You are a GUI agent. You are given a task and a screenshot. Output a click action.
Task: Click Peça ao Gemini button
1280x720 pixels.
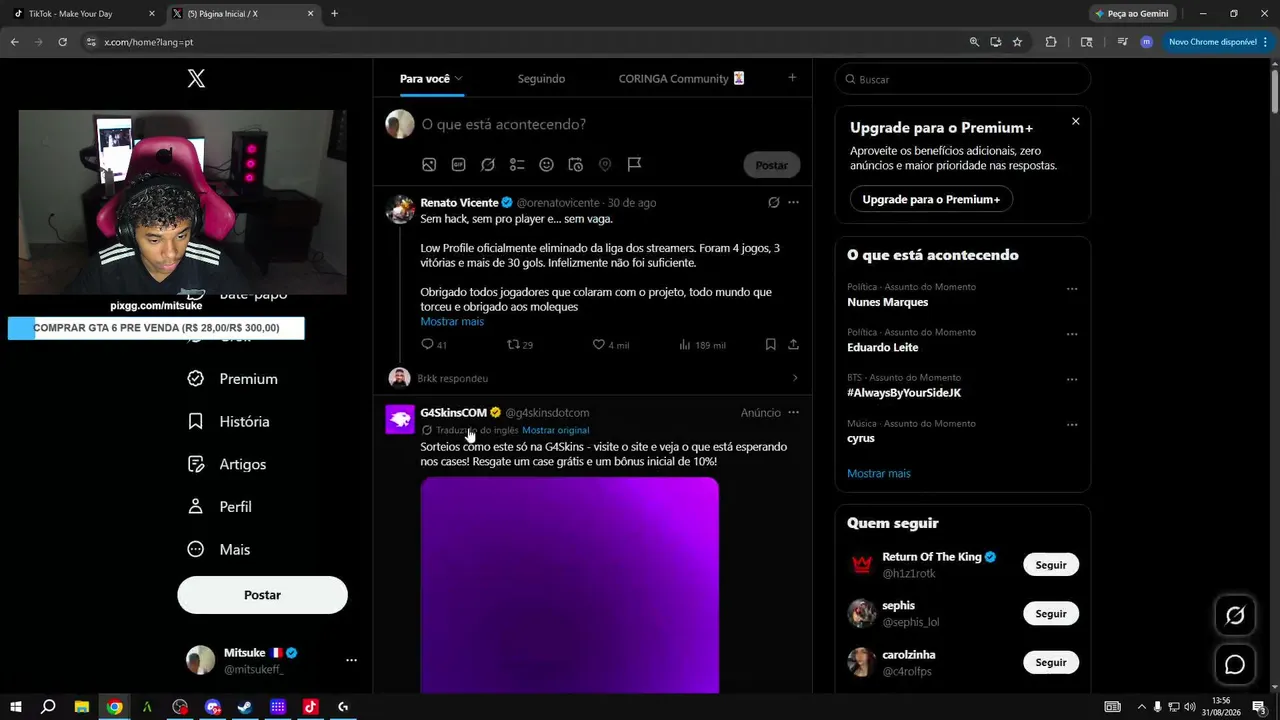coord(1133,14)
